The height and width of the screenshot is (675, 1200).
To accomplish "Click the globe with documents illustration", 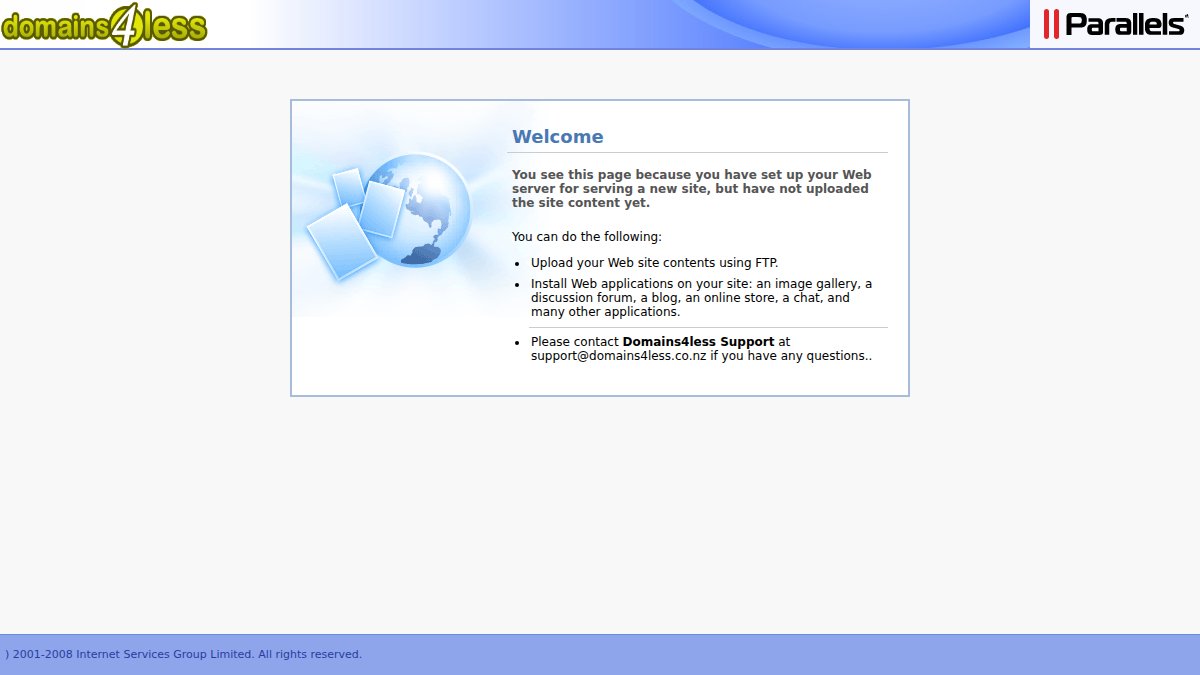I will coord(390,215).
